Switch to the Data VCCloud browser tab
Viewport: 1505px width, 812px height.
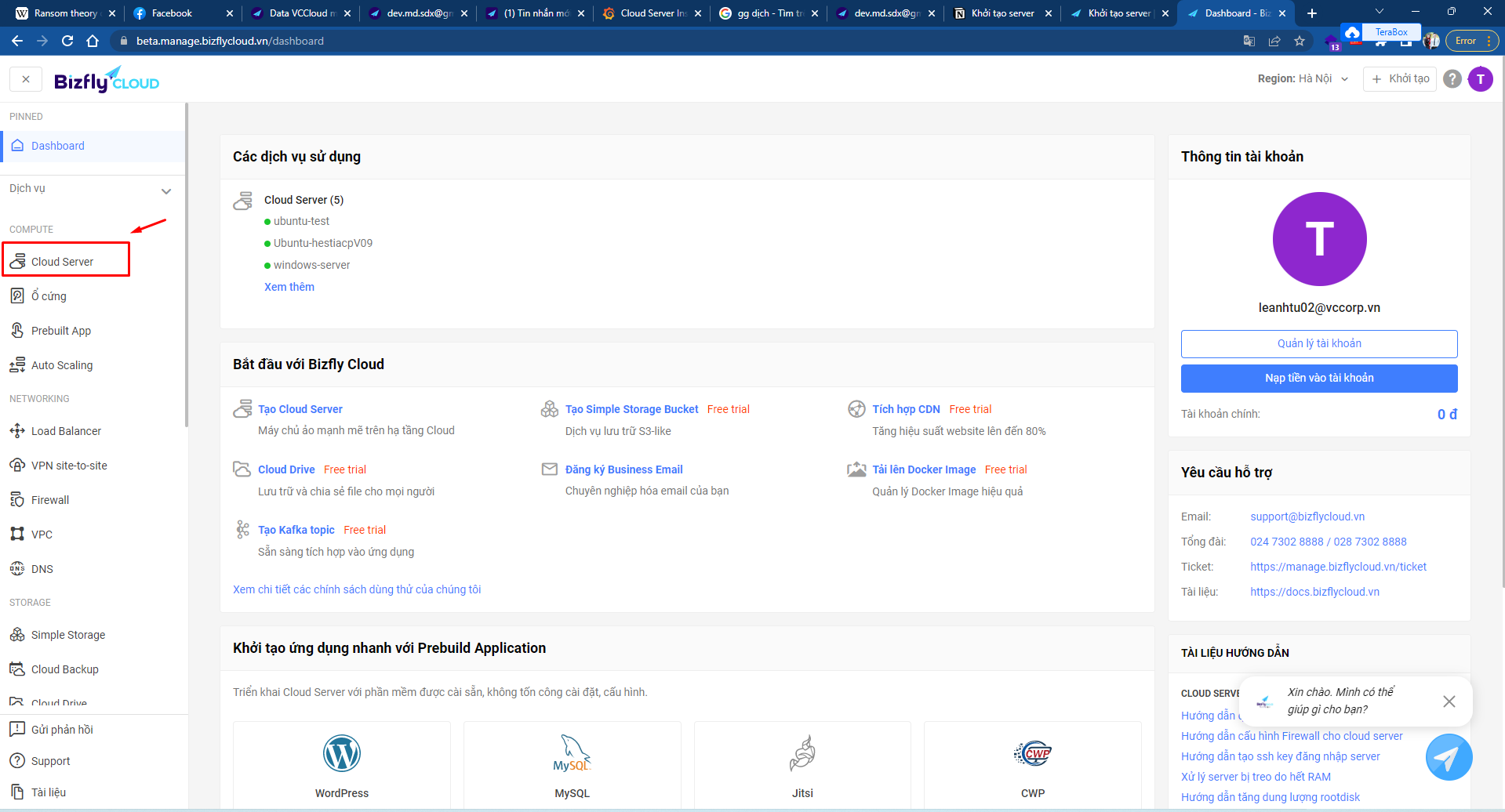tap(300, 13)
